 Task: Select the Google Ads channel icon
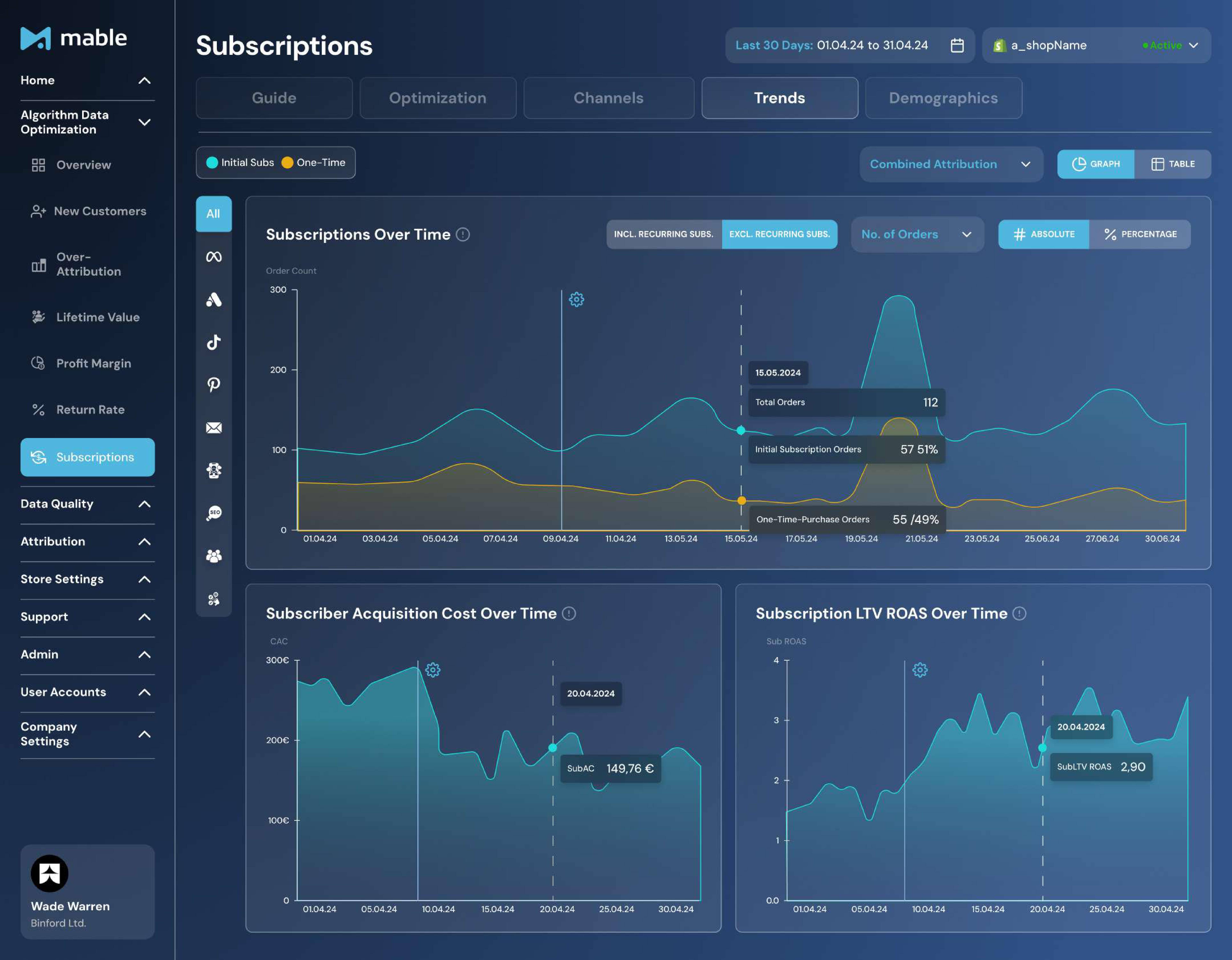[x=214, y=300]
